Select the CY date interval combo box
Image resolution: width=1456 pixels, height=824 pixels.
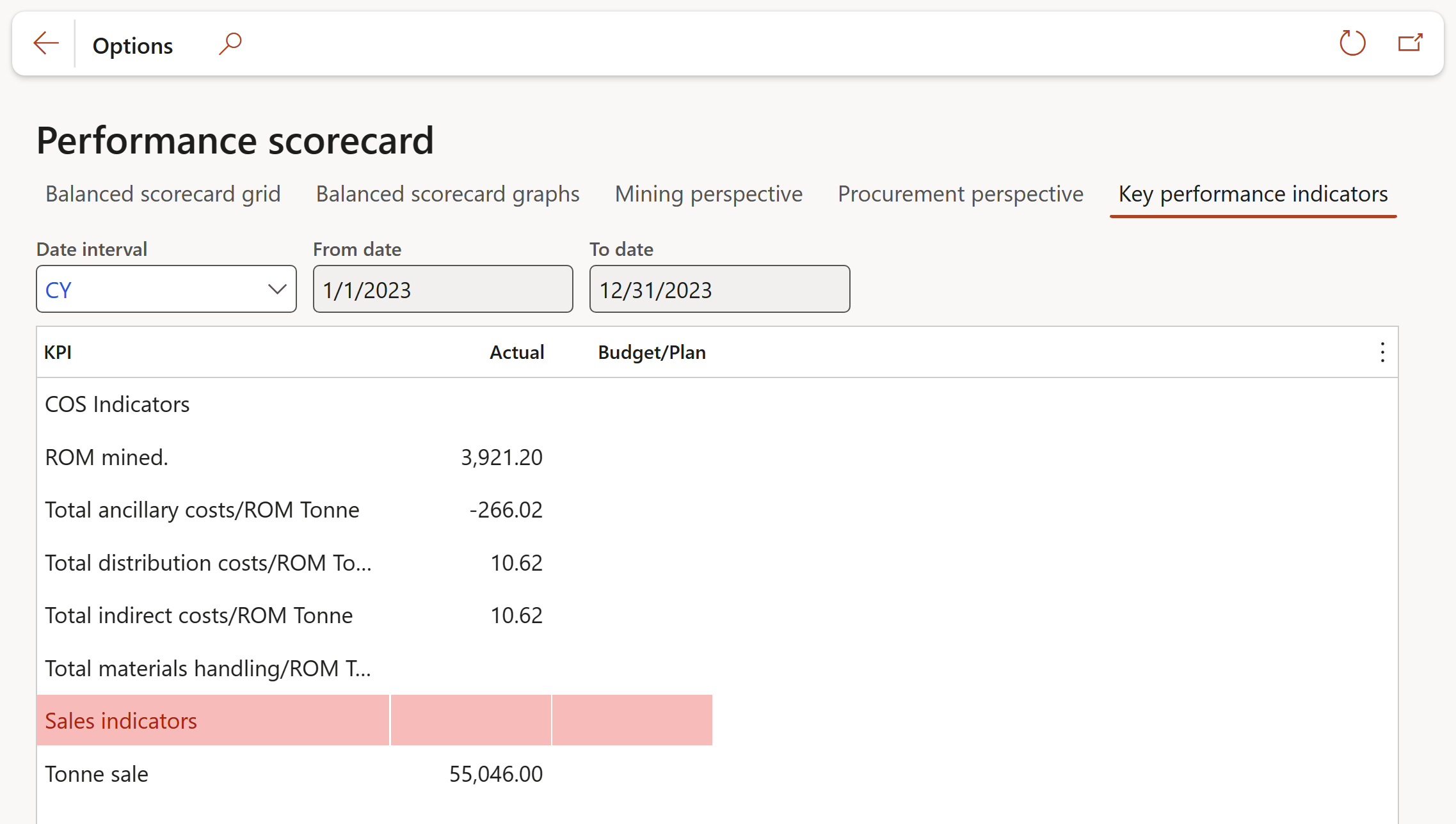coord(166,289)
